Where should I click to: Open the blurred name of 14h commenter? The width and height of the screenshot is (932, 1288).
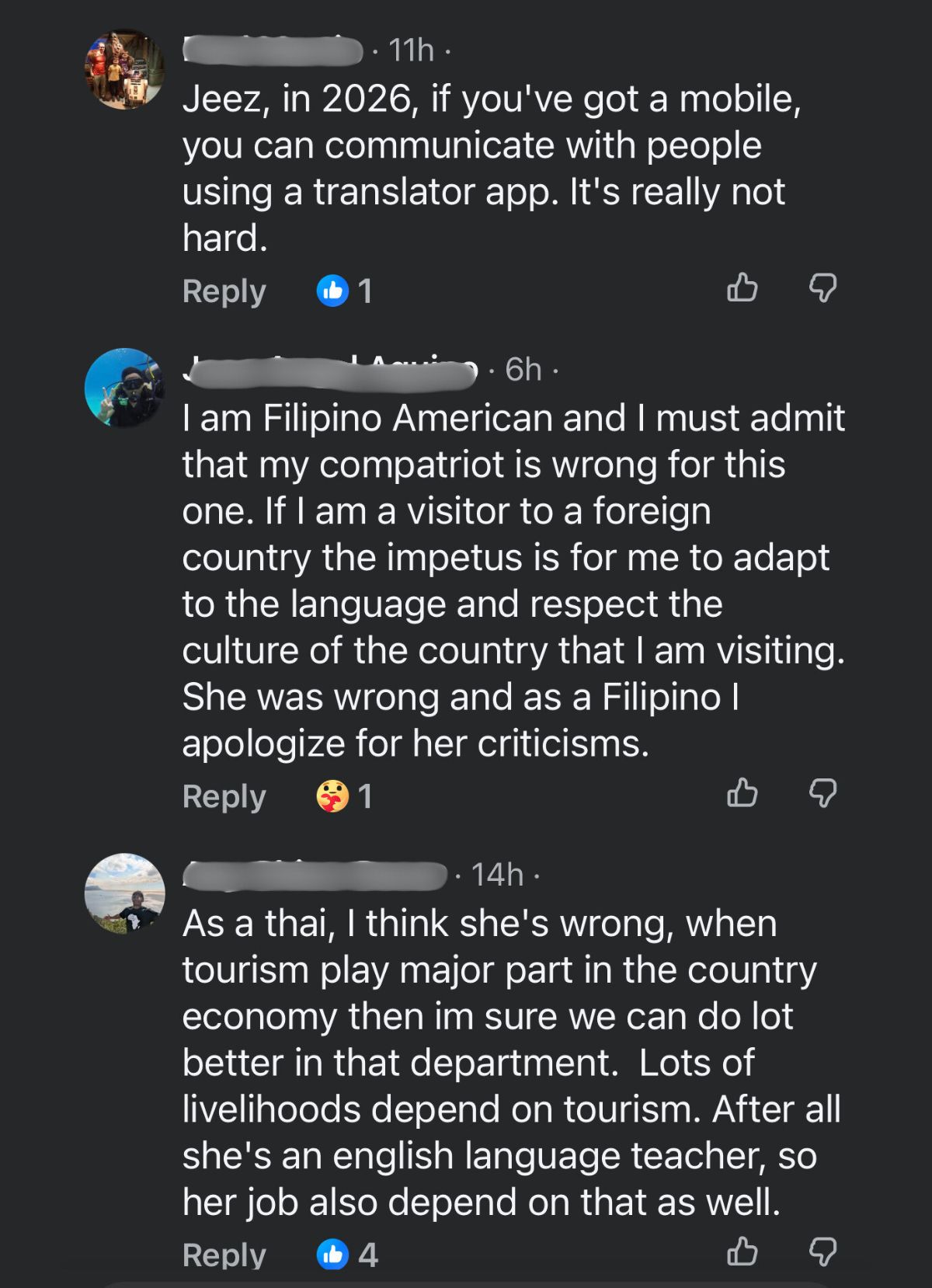[x=314, y=875]
